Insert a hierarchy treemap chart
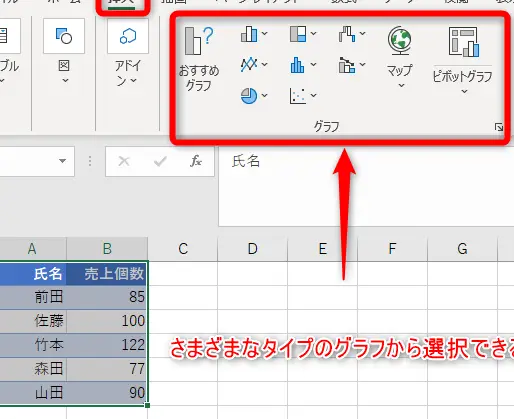 point(303,34)
